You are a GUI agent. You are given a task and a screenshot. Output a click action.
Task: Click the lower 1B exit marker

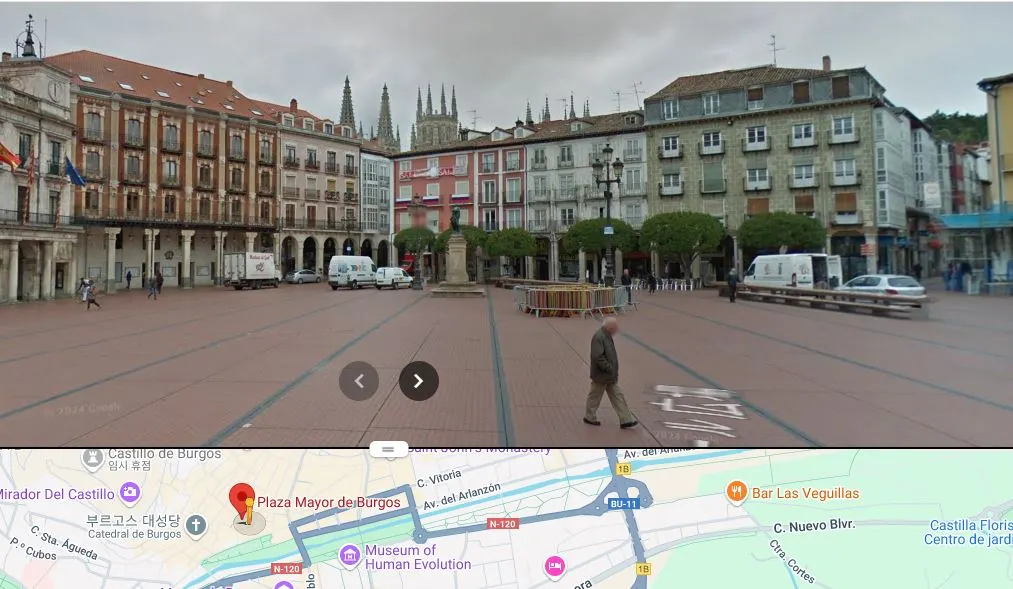(x=643, y=569)
